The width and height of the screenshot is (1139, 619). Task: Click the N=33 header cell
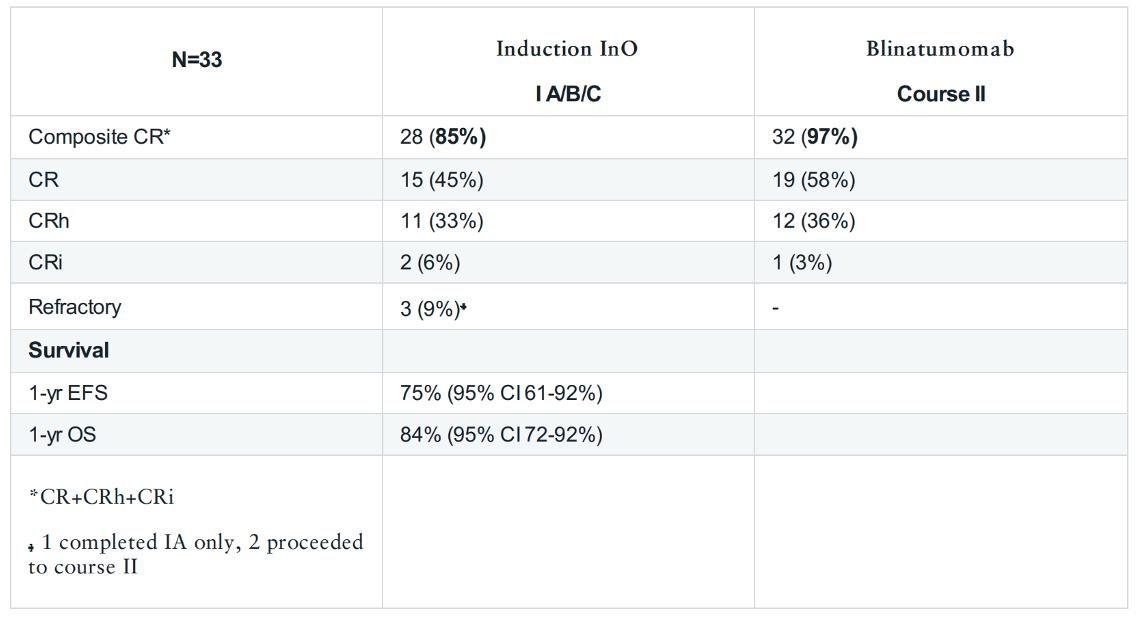(196, 60)
